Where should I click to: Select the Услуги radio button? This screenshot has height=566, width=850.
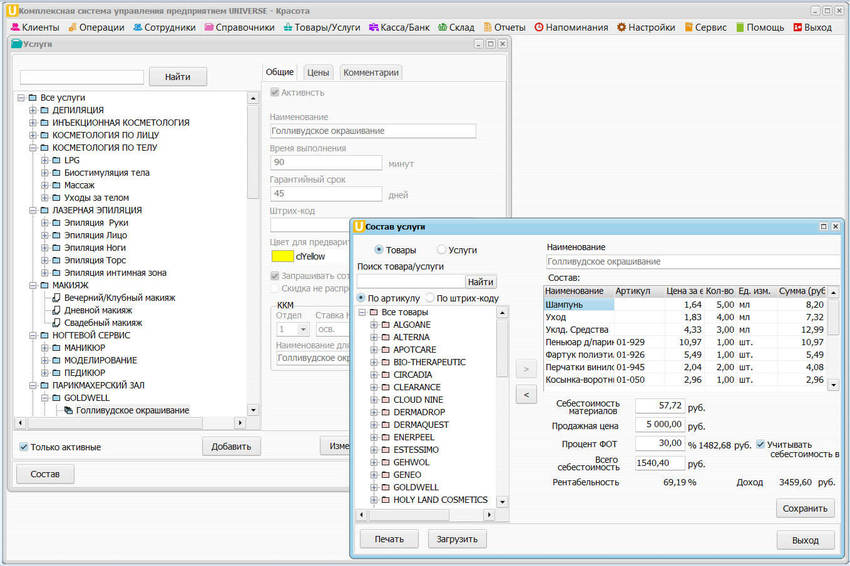(442, 250)
